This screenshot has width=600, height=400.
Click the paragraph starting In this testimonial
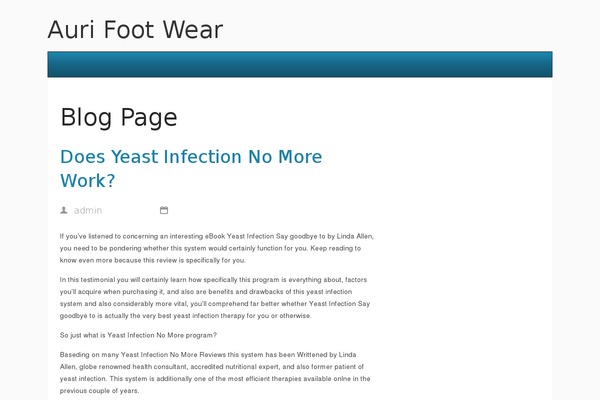(215, 297)
